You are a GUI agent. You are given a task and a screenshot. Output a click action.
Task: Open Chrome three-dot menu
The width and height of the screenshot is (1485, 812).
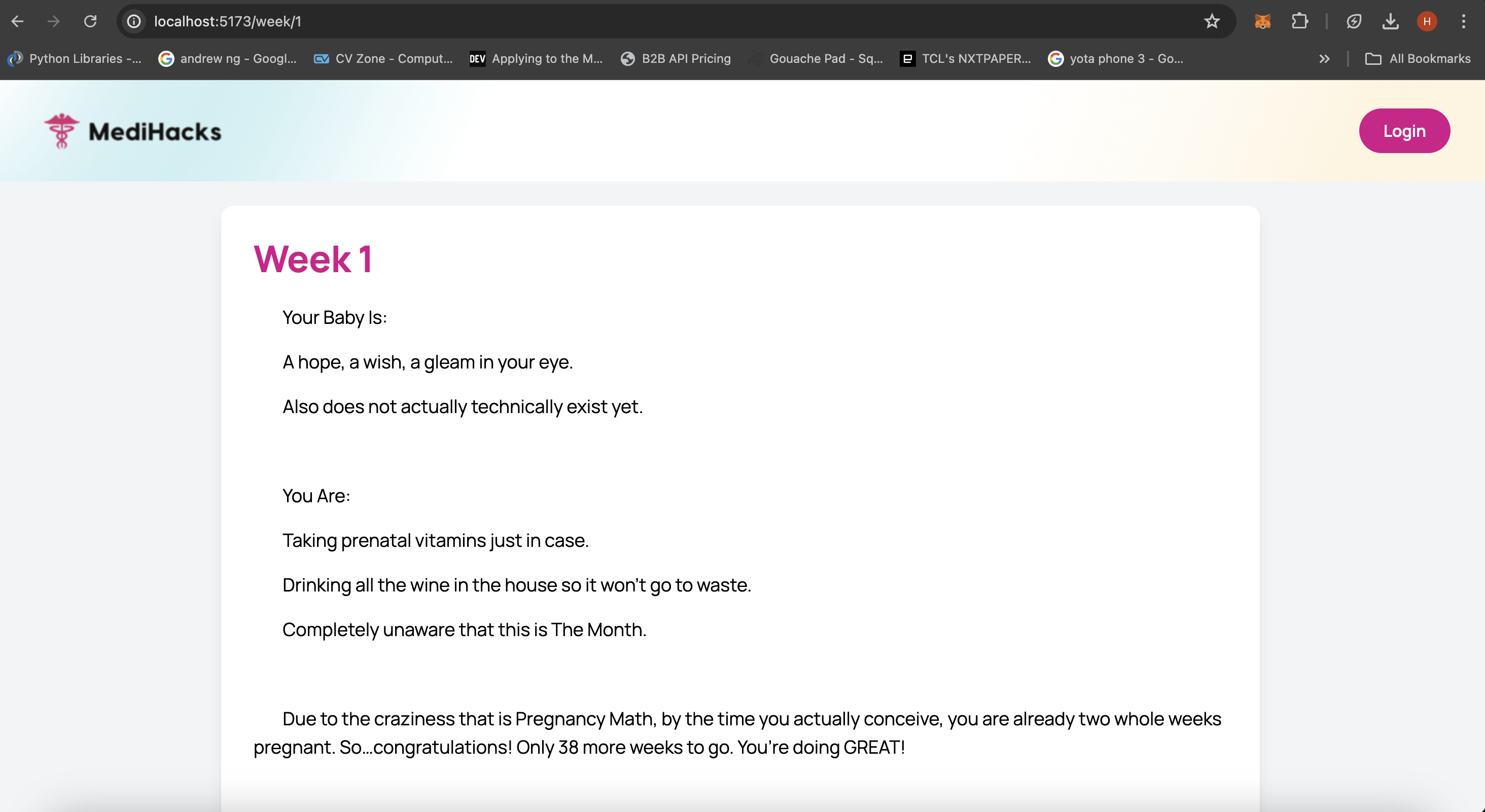point(1463,21)
